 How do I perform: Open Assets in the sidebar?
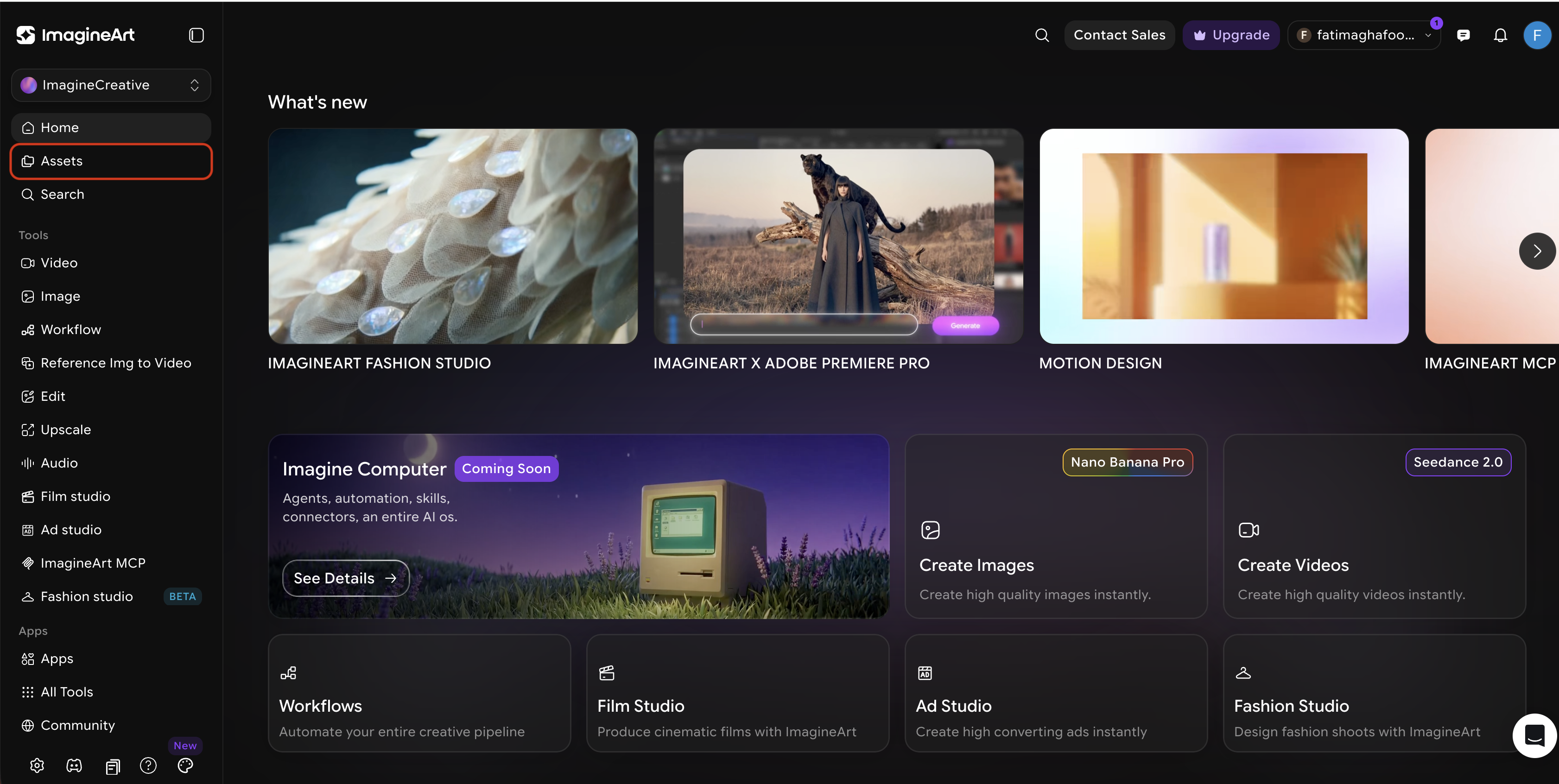tap(111, 161)
